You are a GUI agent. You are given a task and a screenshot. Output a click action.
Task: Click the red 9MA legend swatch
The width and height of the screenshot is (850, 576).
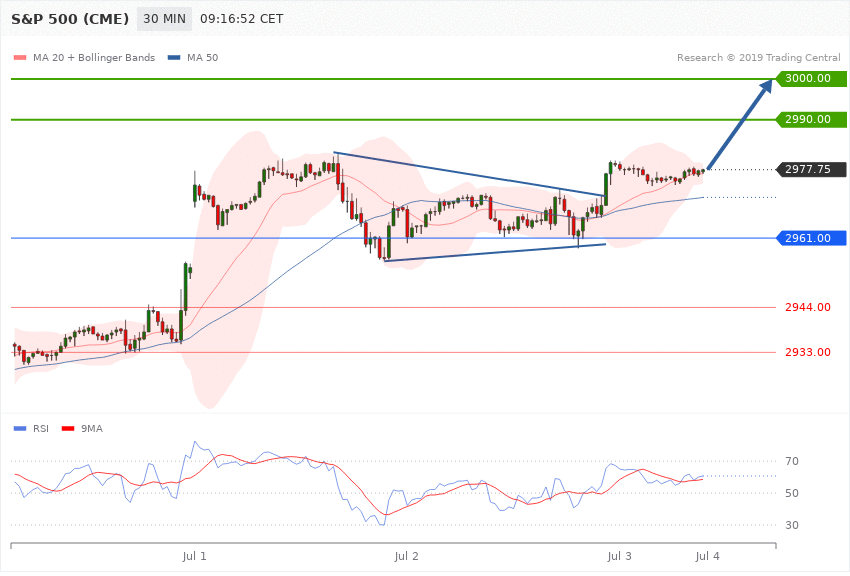(68, 429)
